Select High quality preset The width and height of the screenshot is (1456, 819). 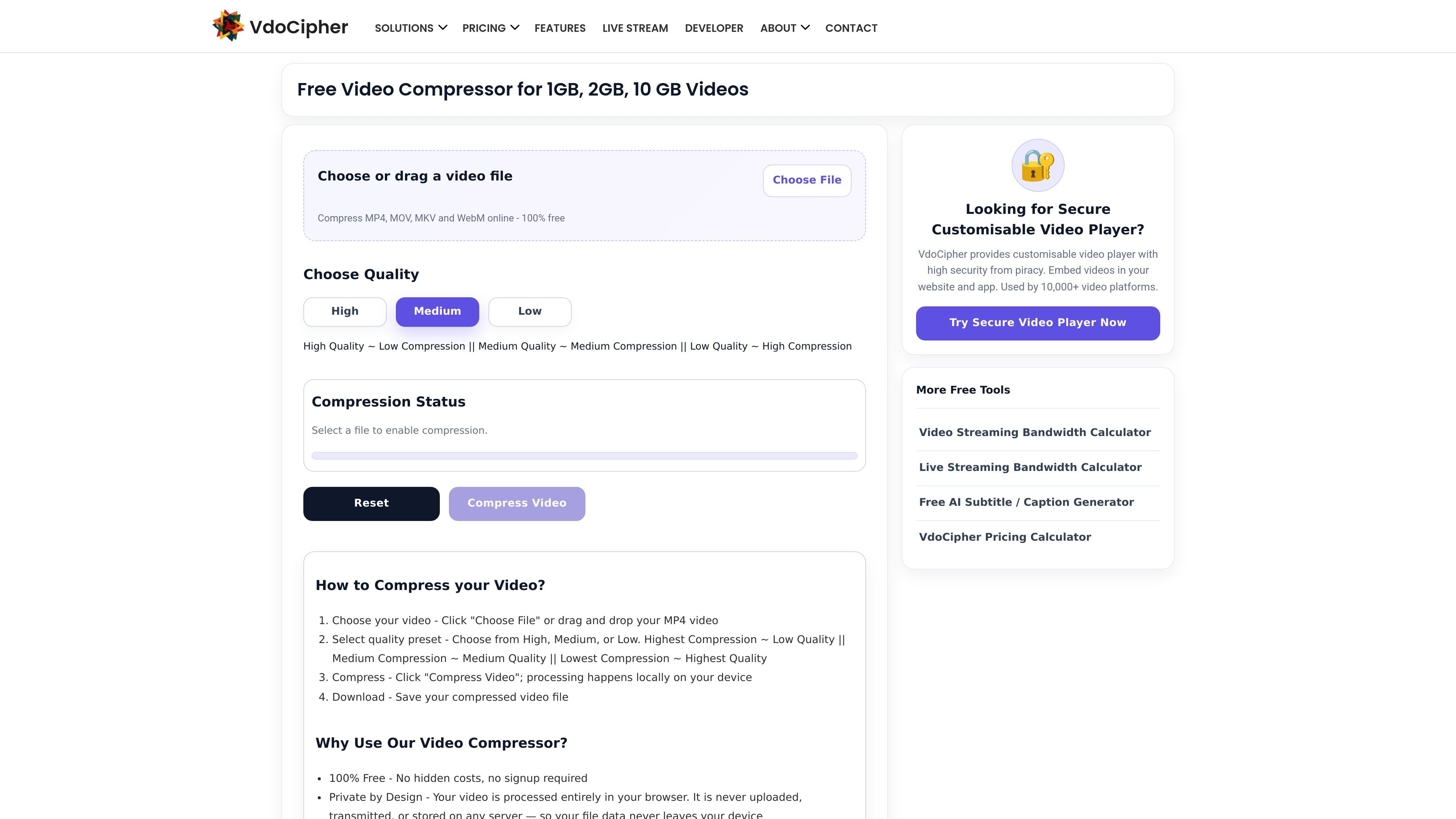point(345,311)
